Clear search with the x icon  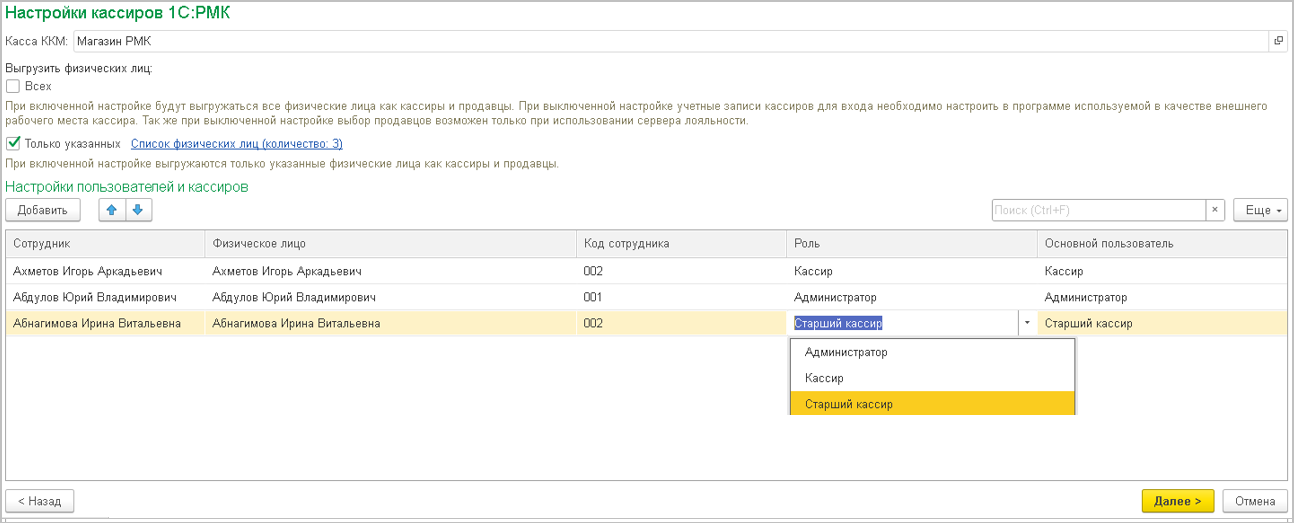pos(1215,210)
